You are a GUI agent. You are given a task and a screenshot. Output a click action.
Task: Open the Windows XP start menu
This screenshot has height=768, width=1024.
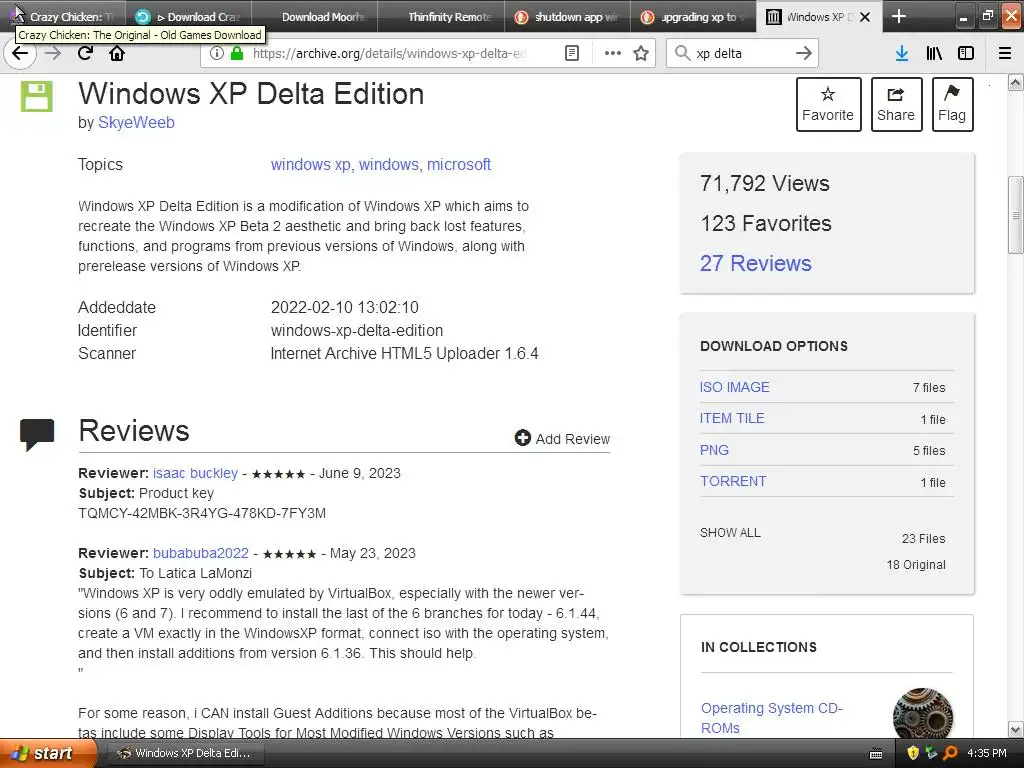click(x=48, y=753)
